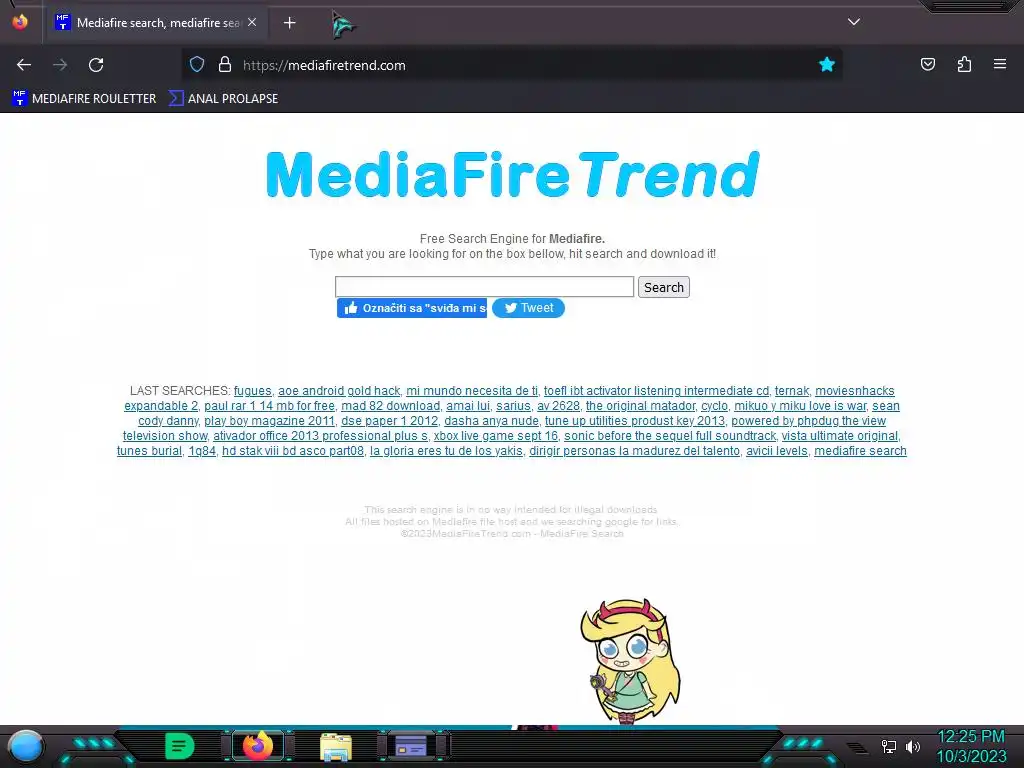Open the "mediafire search" link
1024x768 pixels.
860,451
